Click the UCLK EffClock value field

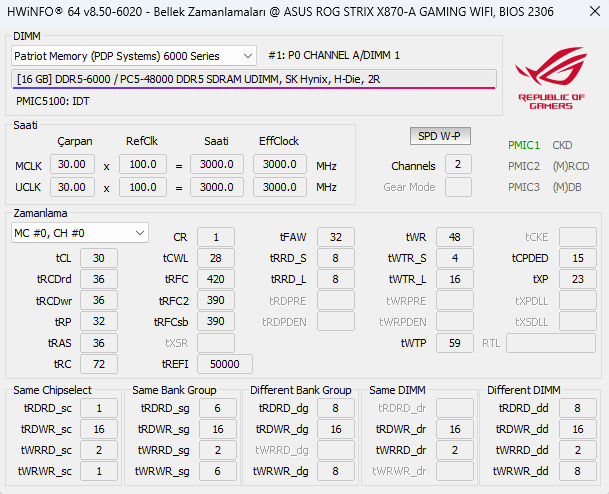[280, 187]
